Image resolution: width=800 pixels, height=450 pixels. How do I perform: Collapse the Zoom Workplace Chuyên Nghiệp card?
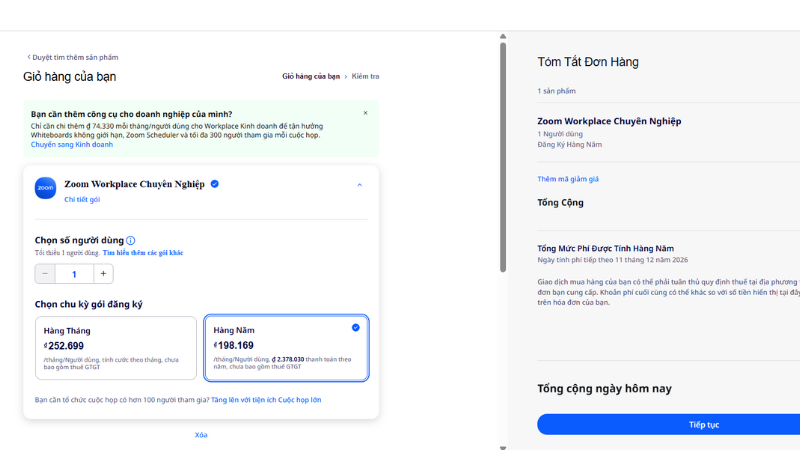click(360, 185)
